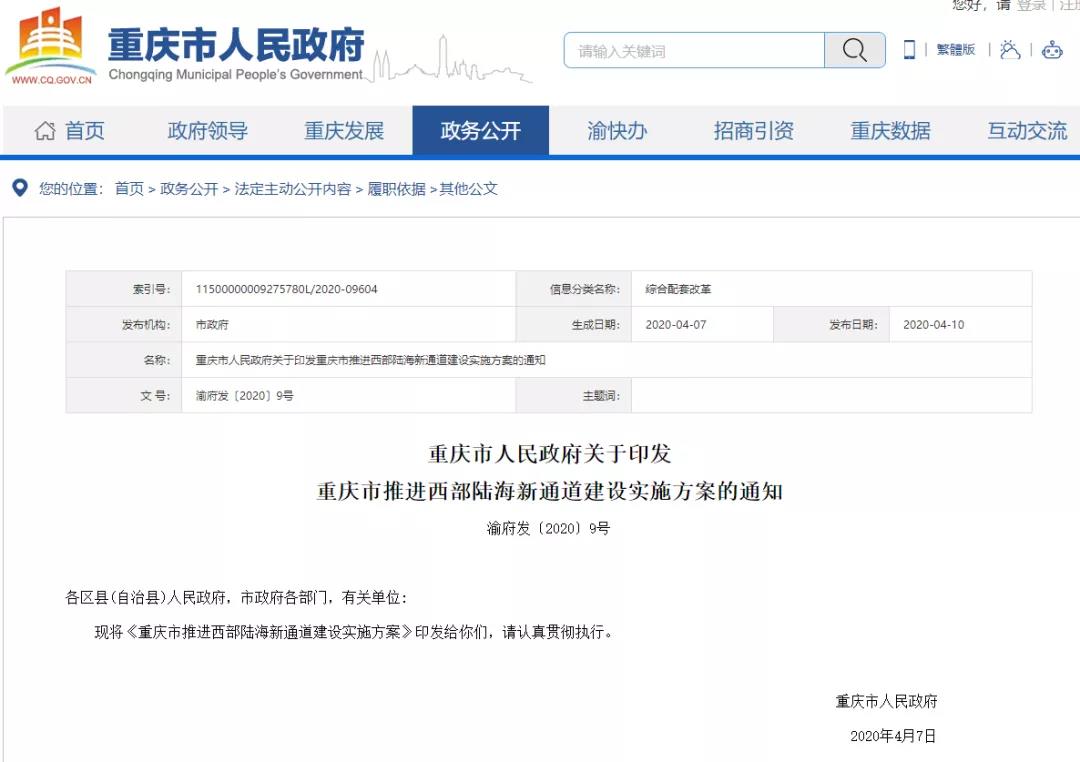The width and height of the screenshot is (1080, 762).
Task: Go to 履职依据 in breadcrumb
Action: click(x=396, y=189)
